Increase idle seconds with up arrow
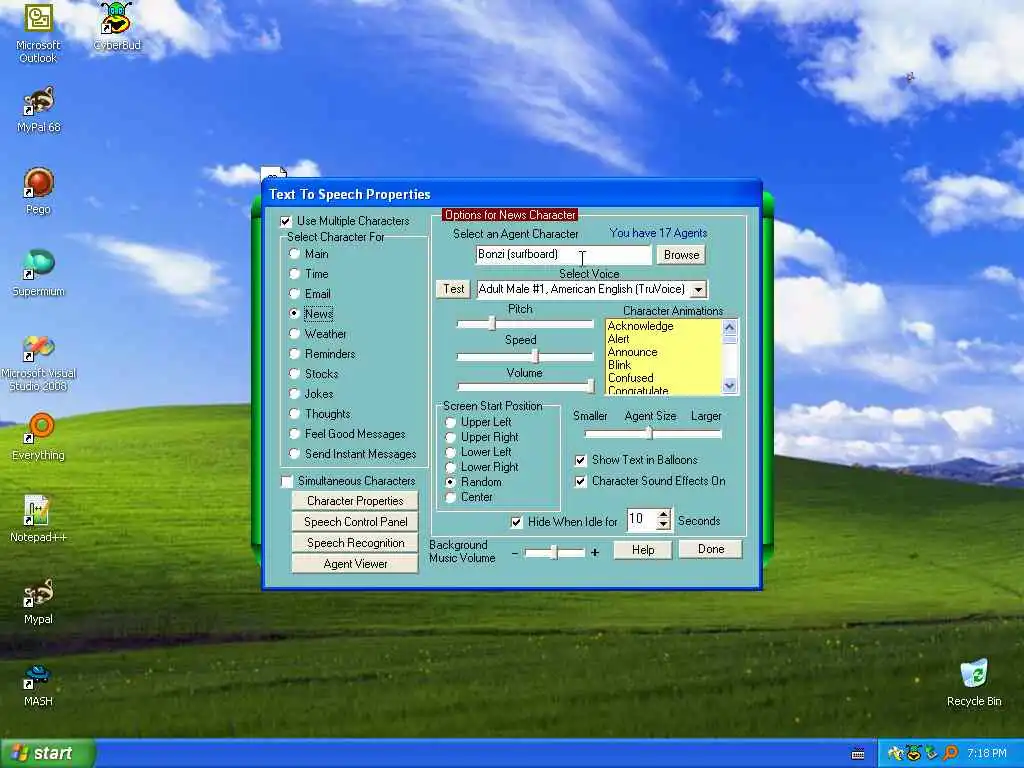The width and height of the screenshot is (1024, 768). pyautogui.click(x=664, y=515)
